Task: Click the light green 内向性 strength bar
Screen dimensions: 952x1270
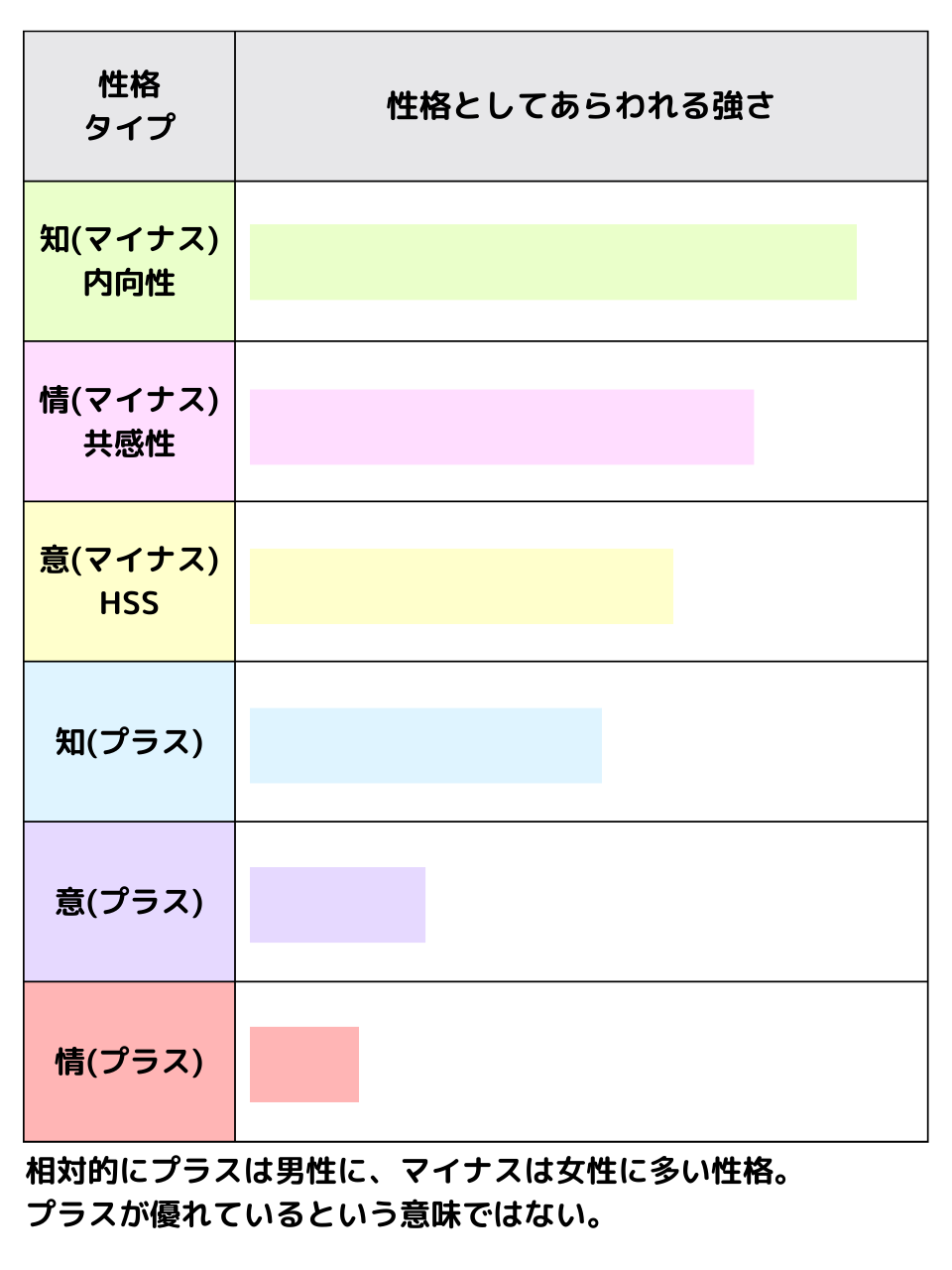Action: pyautogui.click(x=553, y=262)
